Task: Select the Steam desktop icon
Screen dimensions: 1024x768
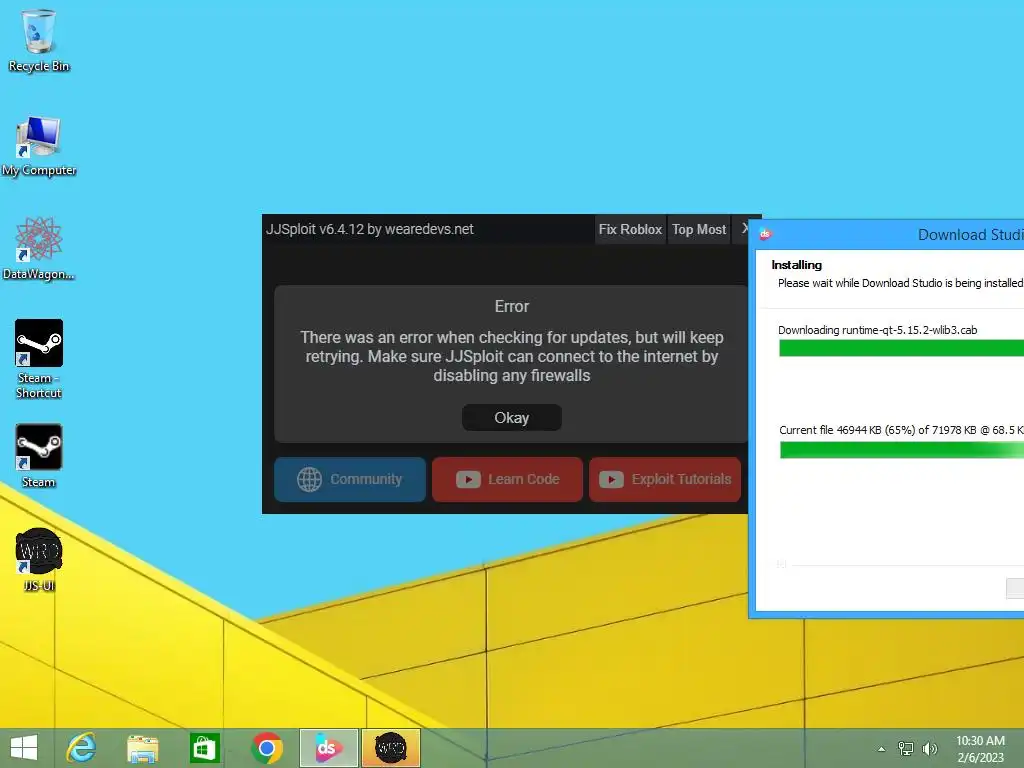Action: (39, 456)
